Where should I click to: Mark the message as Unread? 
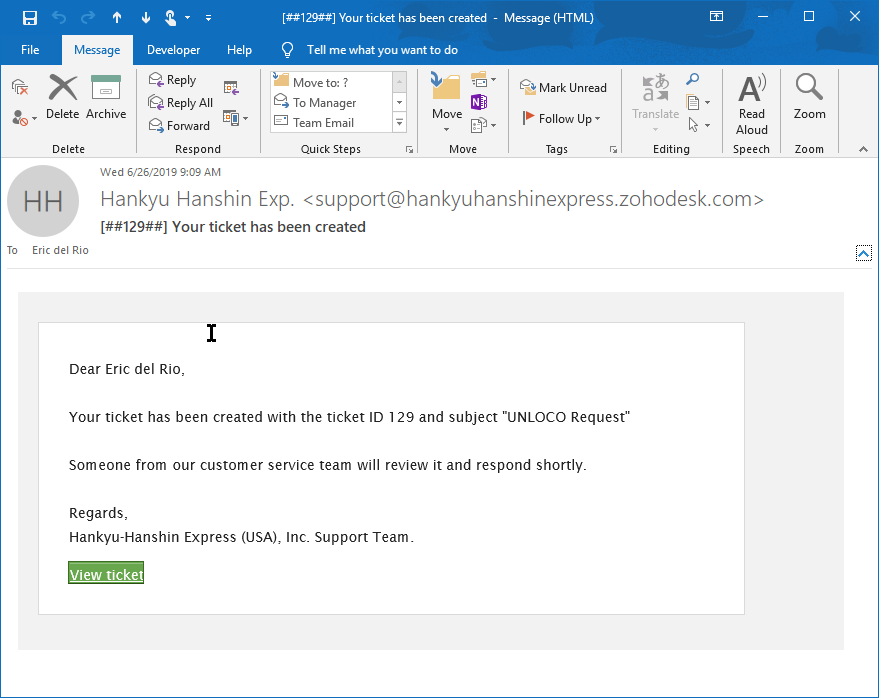(x=563, y=87)
